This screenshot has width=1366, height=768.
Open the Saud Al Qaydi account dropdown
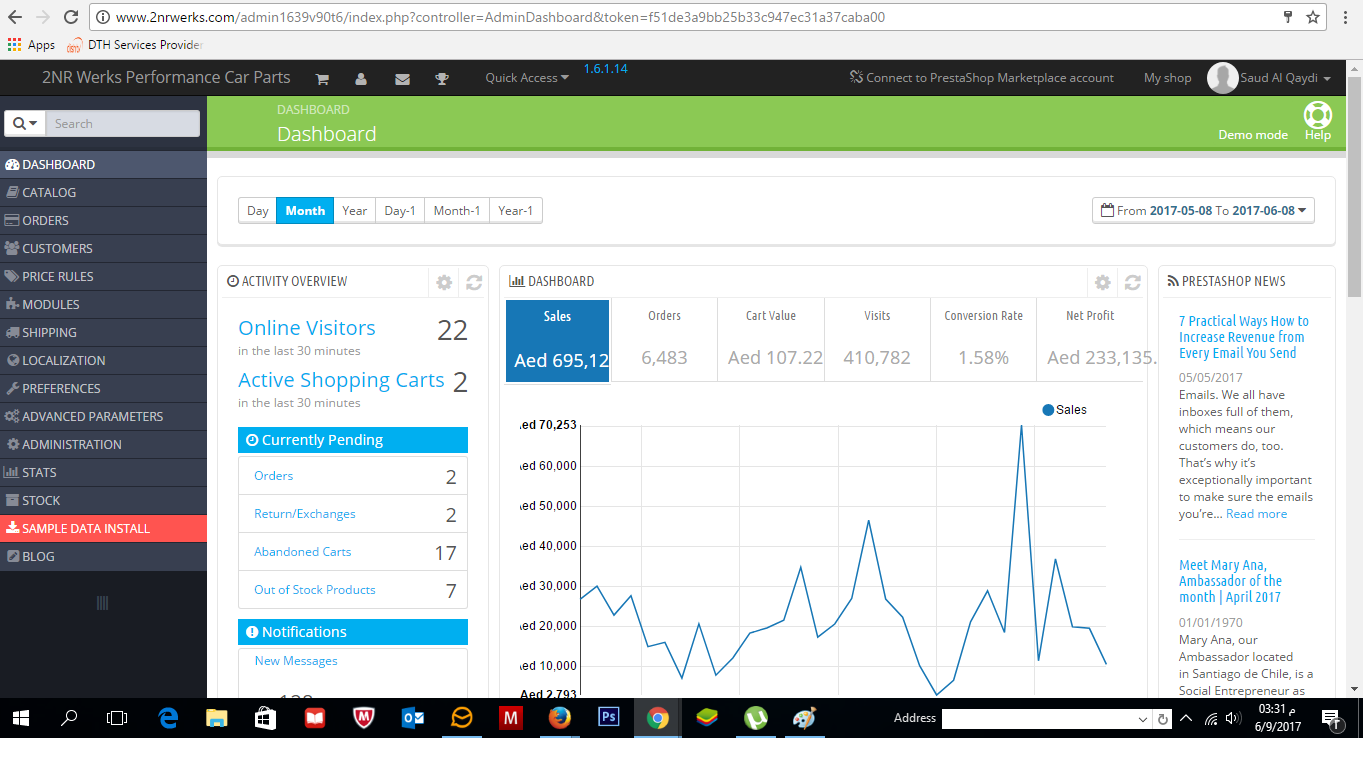(x=1287, y=78)
